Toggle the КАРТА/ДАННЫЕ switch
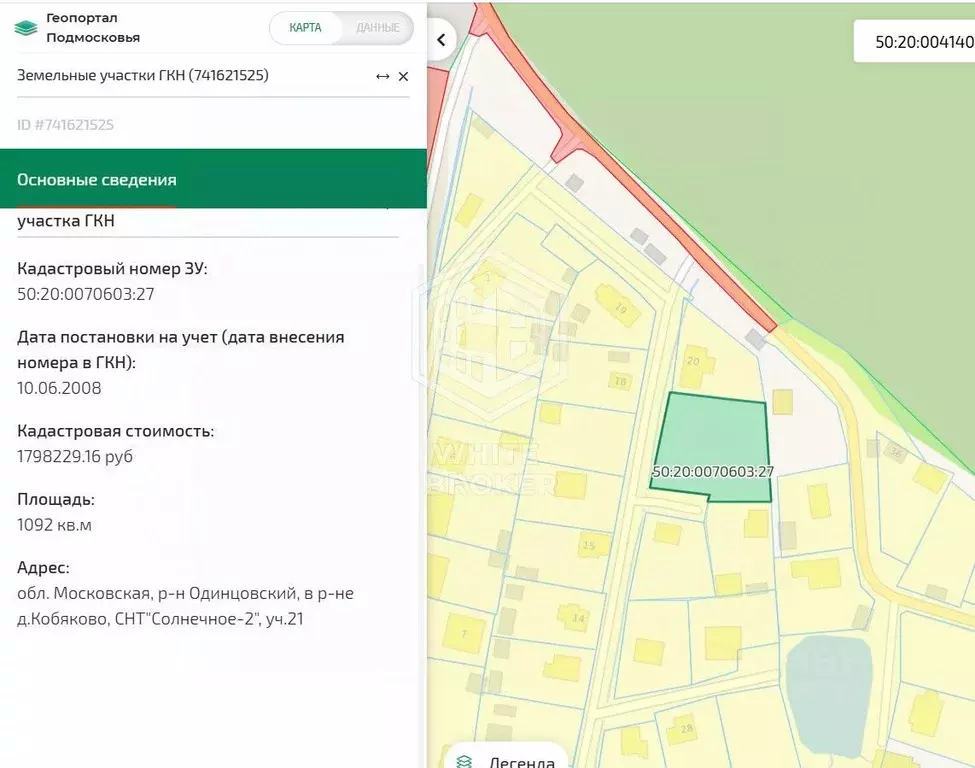The image size is (975, 768). [340, 28]
